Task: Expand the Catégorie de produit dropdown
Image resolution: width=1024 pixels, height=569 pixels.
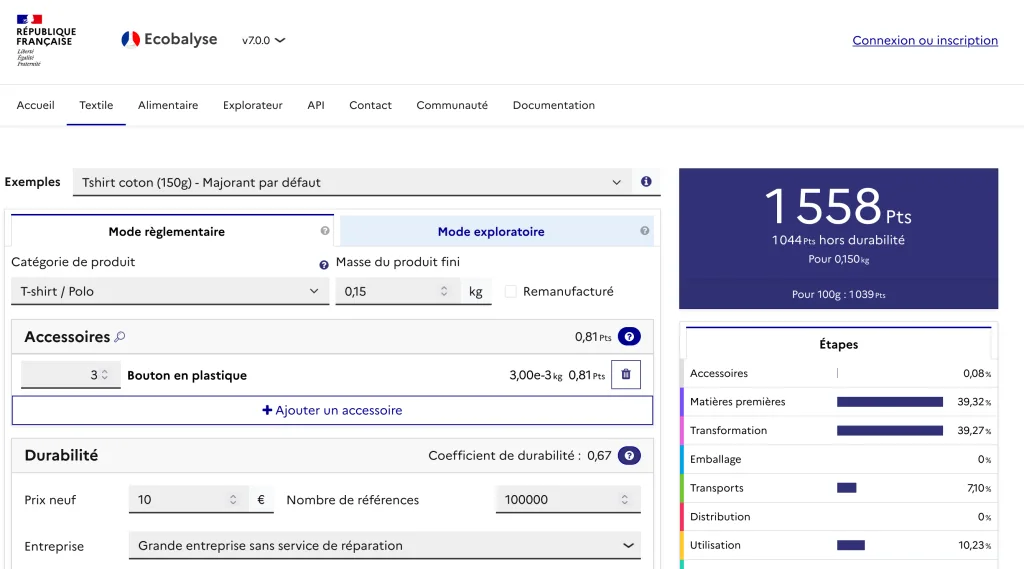Action: (169, 291)
